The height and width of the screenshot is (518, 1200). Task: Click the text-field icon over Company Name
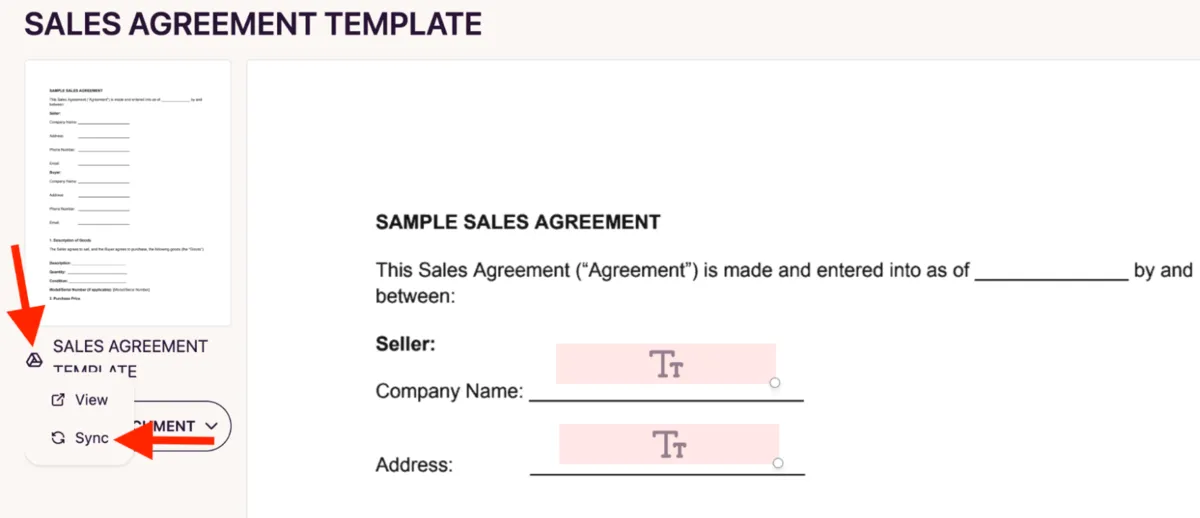click(x=666, y=364)
